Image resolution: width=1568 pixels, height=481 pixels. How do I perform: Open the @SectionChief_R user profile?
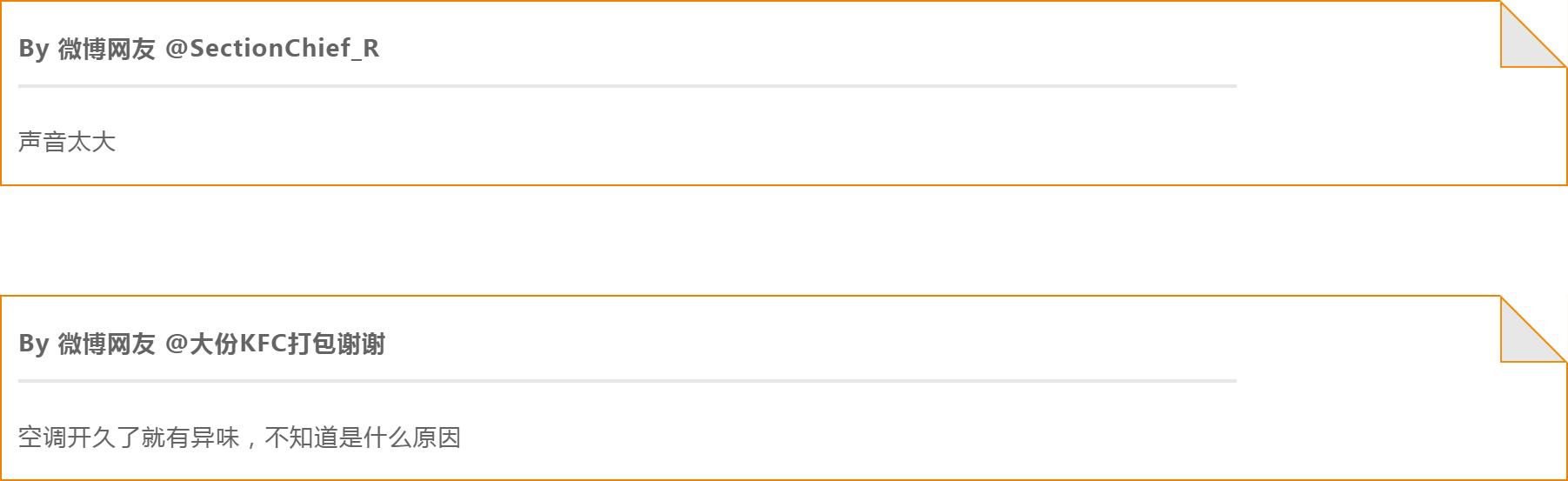tap(284, 49)
